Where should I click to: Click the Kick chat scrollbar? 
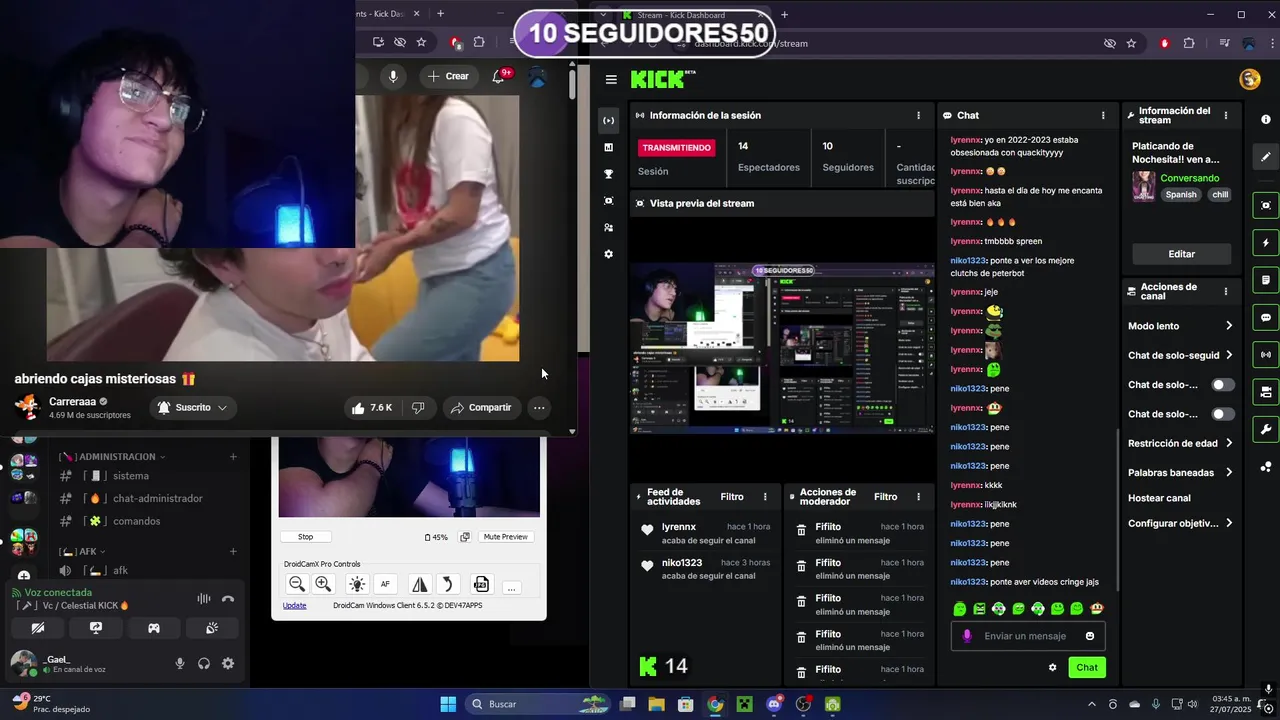1117,509
